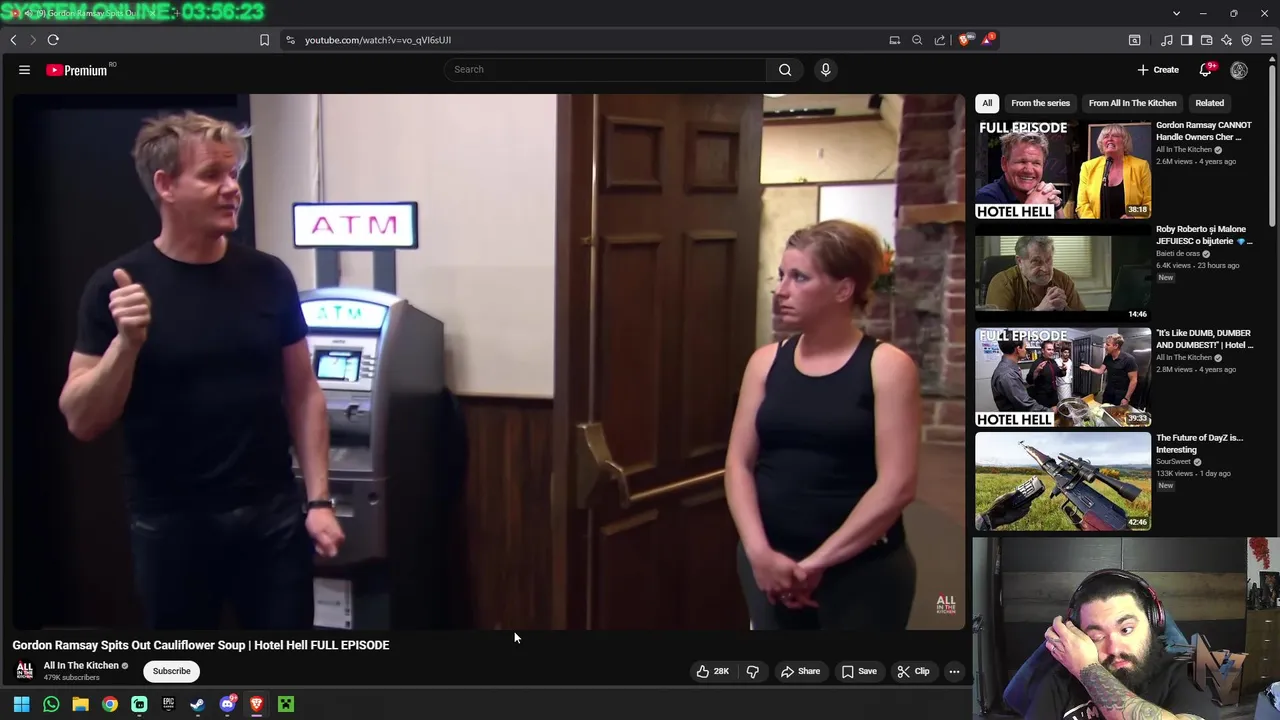The width and height of the screenshot is (1280, 720).
Task: Click video title Gordon Ramsay Spits Out Cauliflower Soup
Action: click(x=201, y=645)
